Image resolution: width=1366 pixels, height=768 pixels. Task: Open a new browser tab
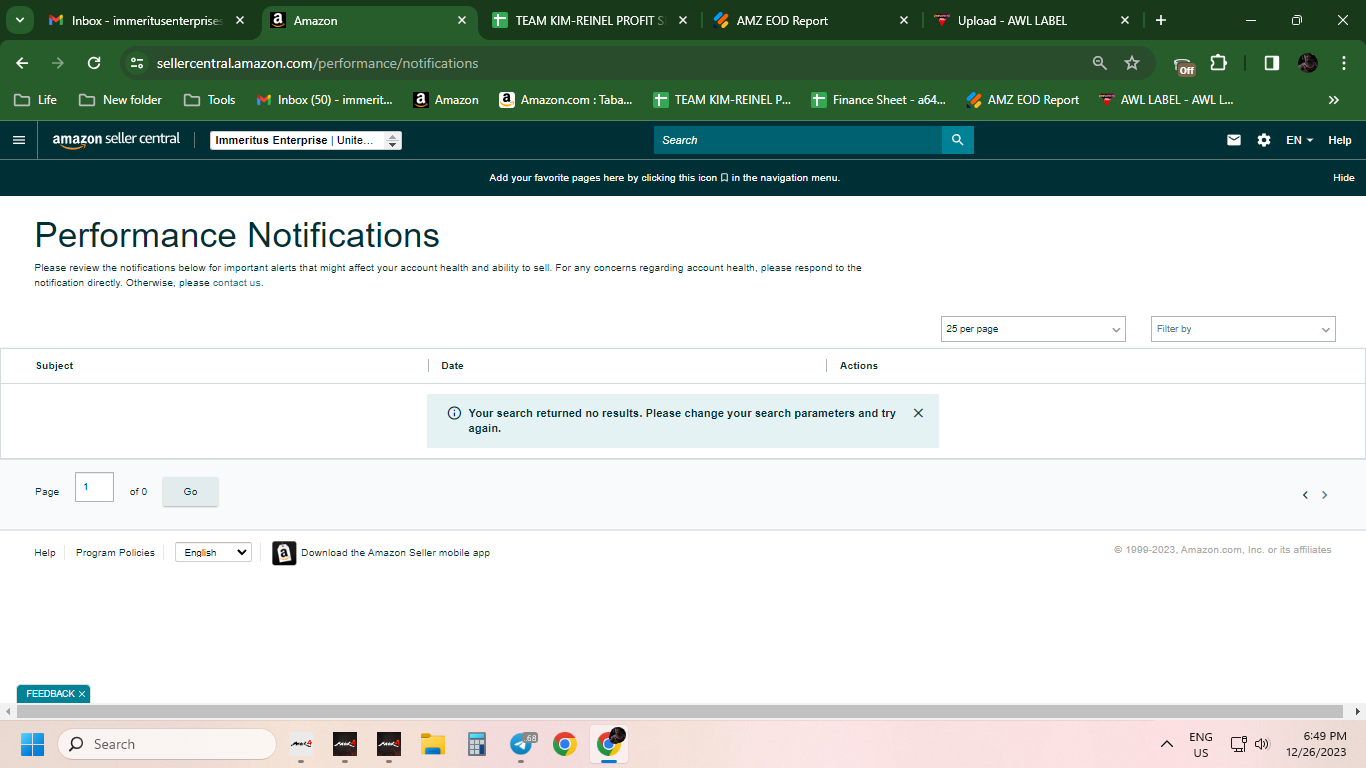(x=1160, y=20)
